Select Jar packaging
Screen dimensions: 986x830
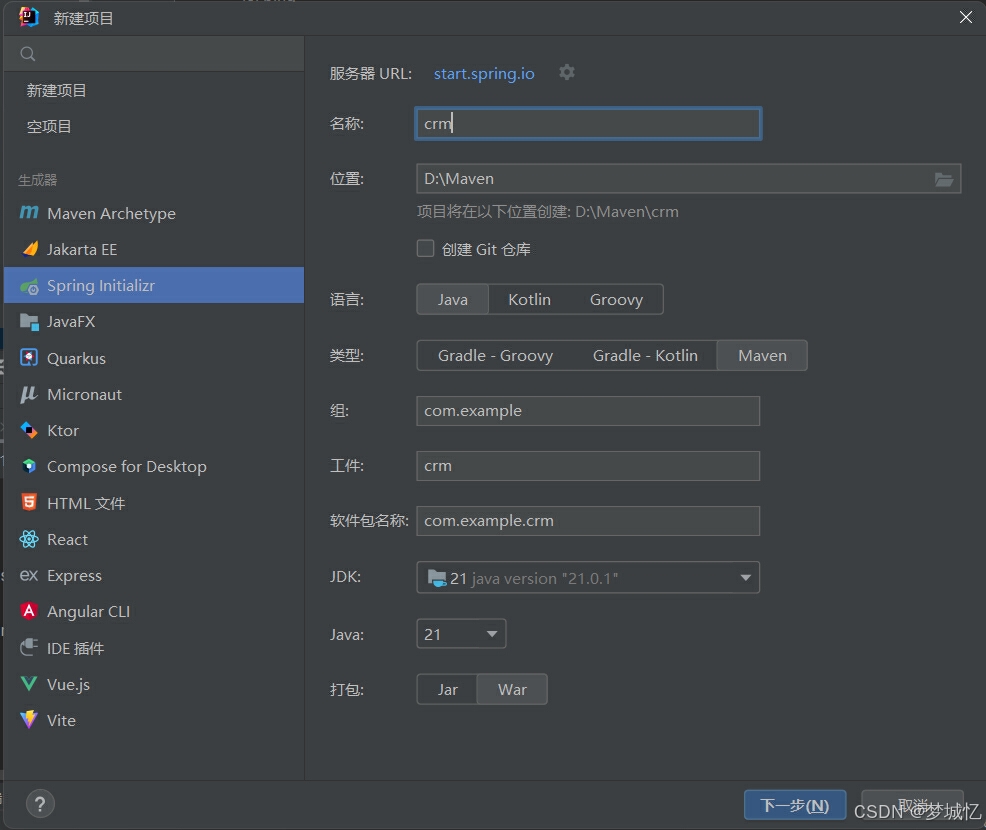(x=447, y=689)
